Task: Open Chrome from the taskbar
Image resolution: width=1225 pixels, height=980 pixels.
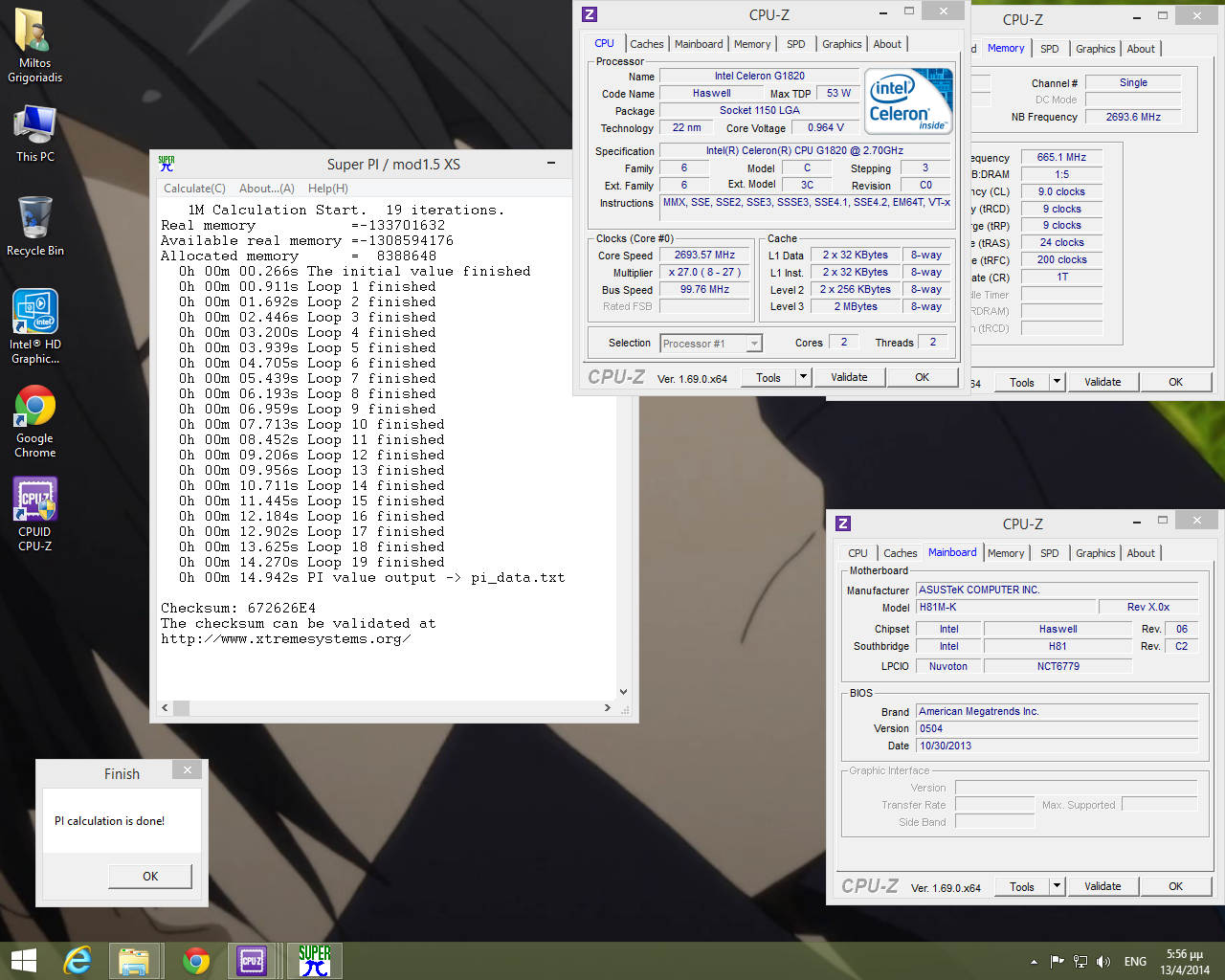Action: pos(196,961)
